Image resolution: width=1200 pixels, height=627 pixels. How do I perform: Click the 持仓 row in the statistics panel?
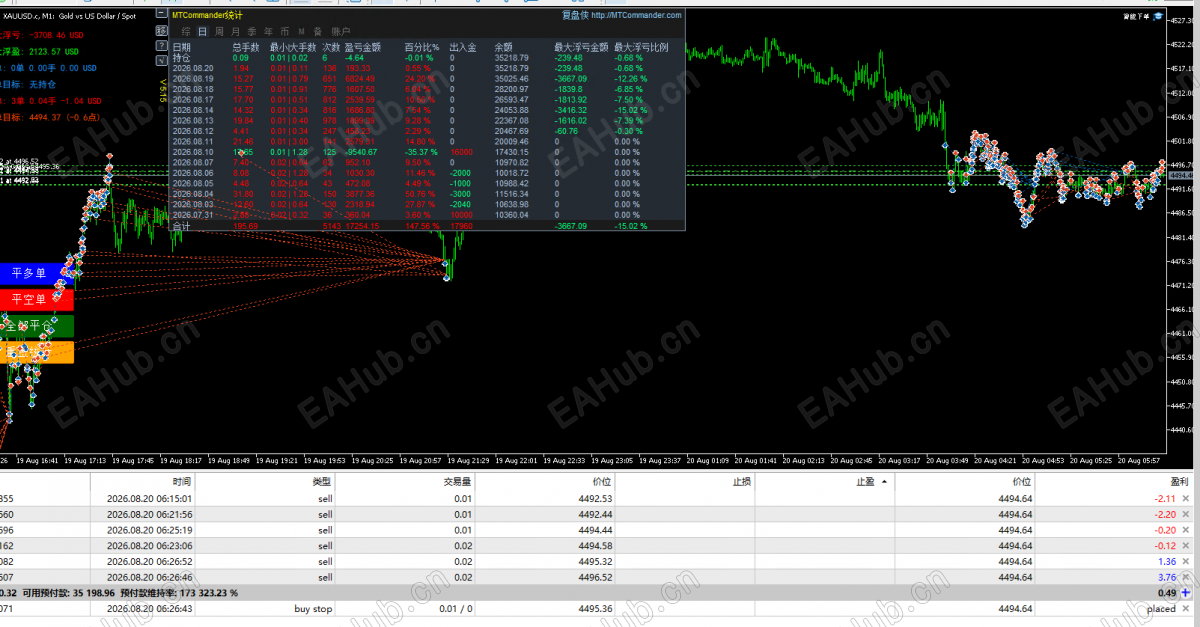428,58
